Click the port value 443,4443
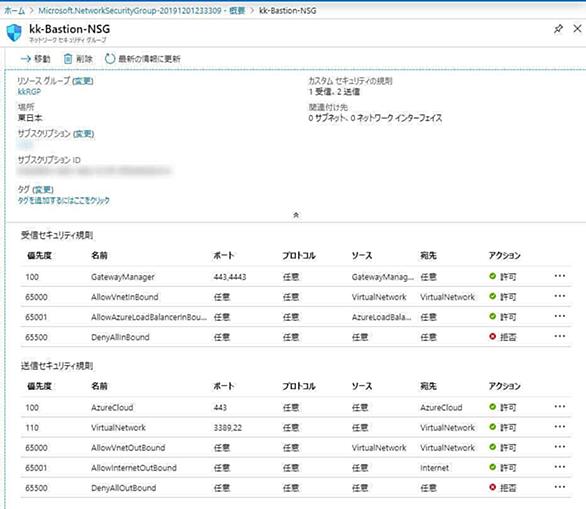The width and height of the screenshot is (586, 509). tap(230, 277)
